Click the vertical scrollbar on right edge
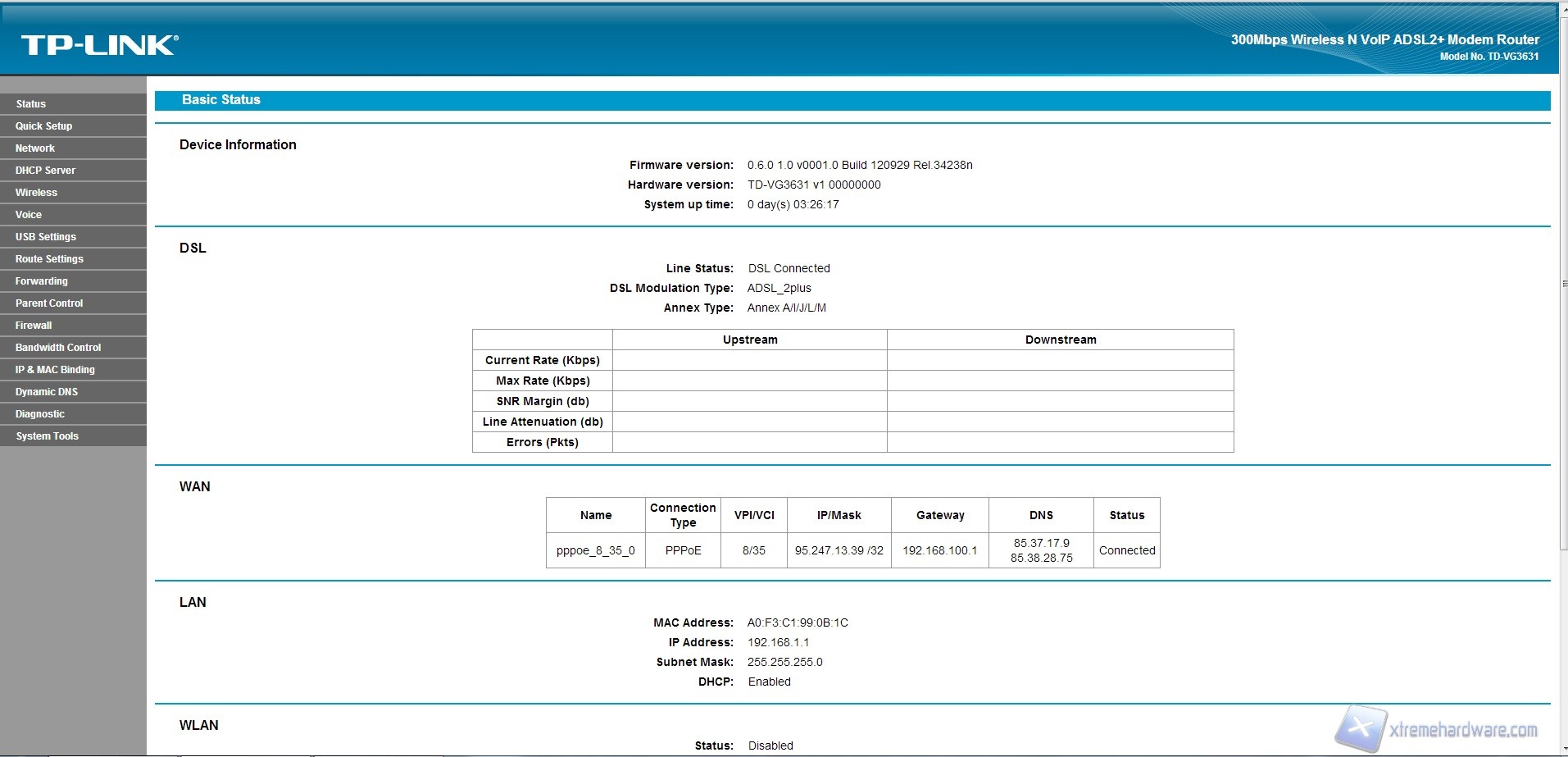 pos(1563,284)
